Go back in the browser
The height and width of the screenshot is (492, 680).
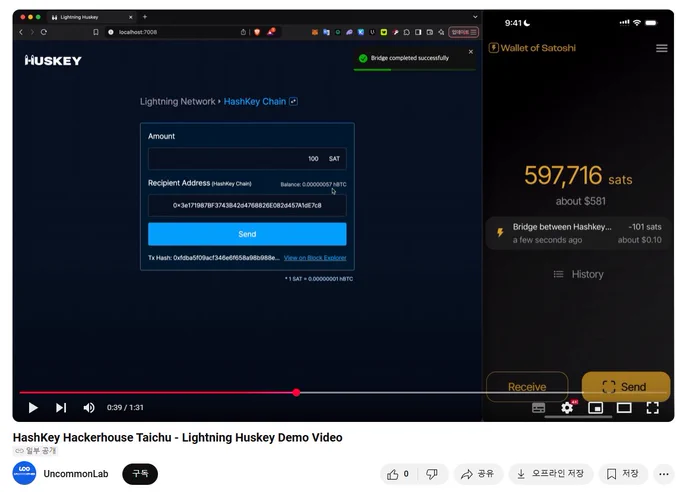tap(21, 32)
